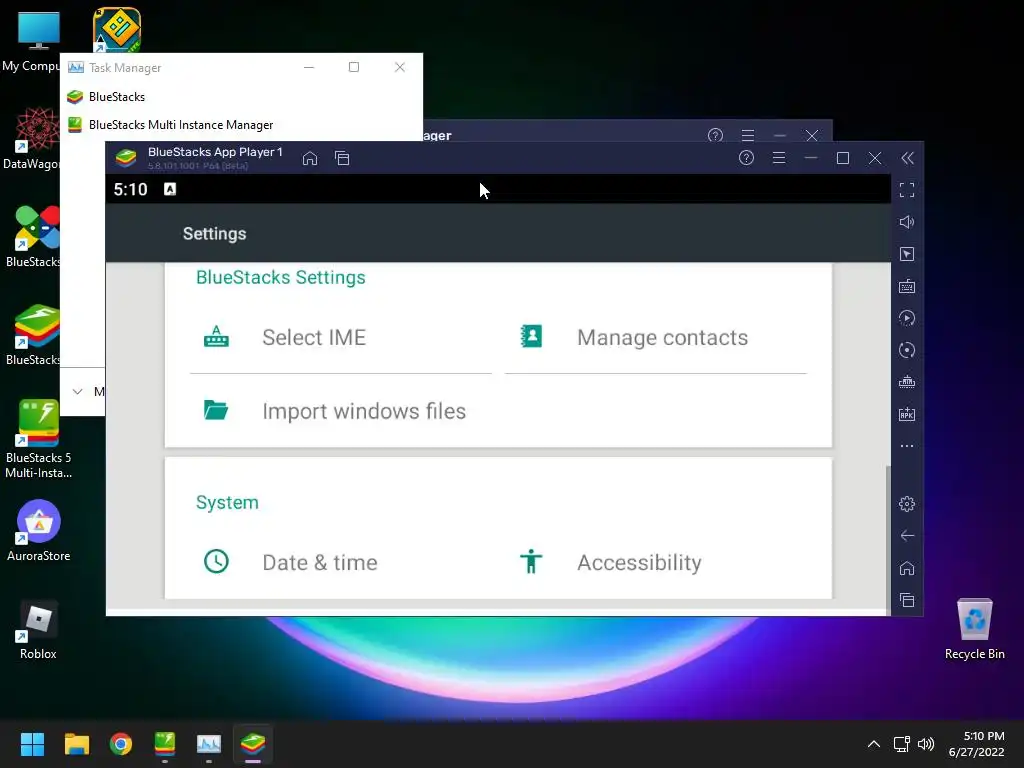
Task: Click the recents icon at the sidebar bottom
Action: pos(907,600)
